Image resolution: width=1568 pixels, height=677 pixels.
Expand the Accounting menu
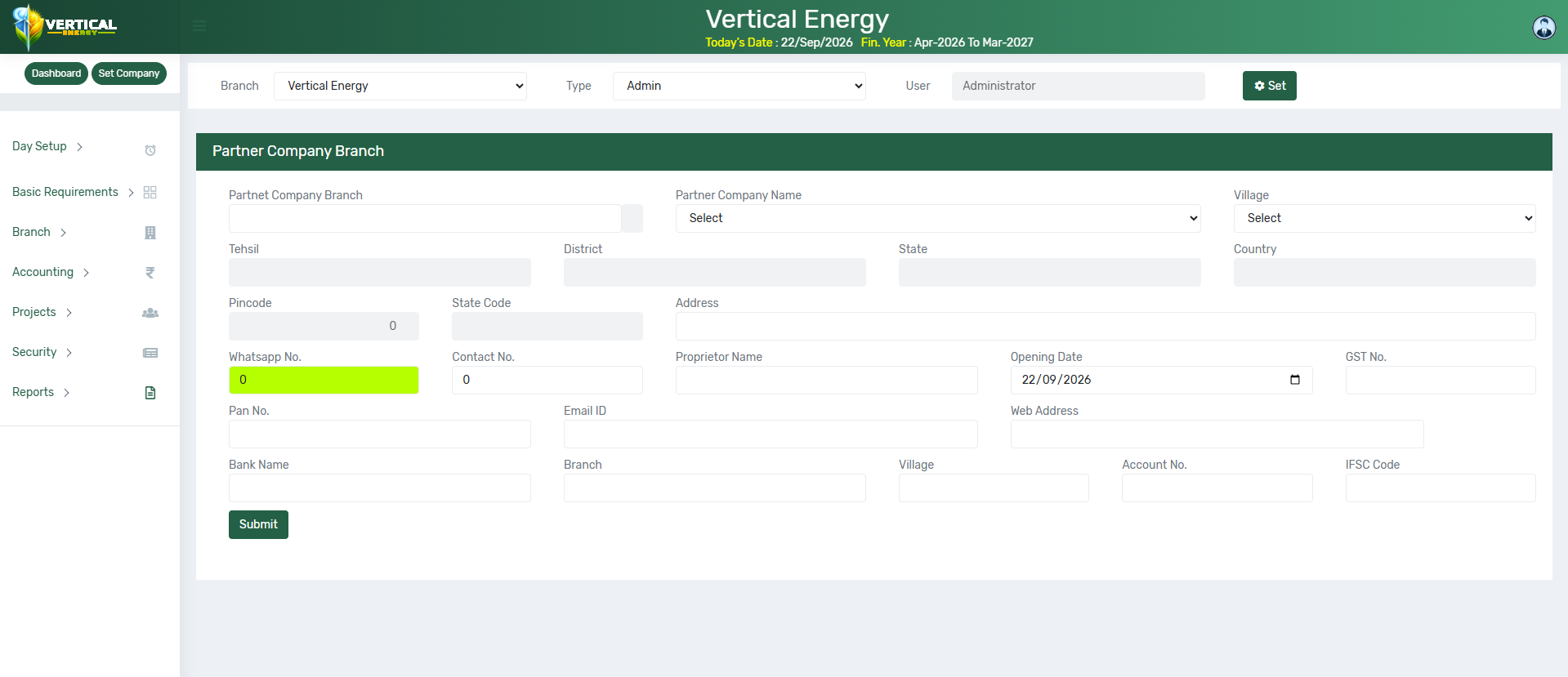(x=51, y=272)
